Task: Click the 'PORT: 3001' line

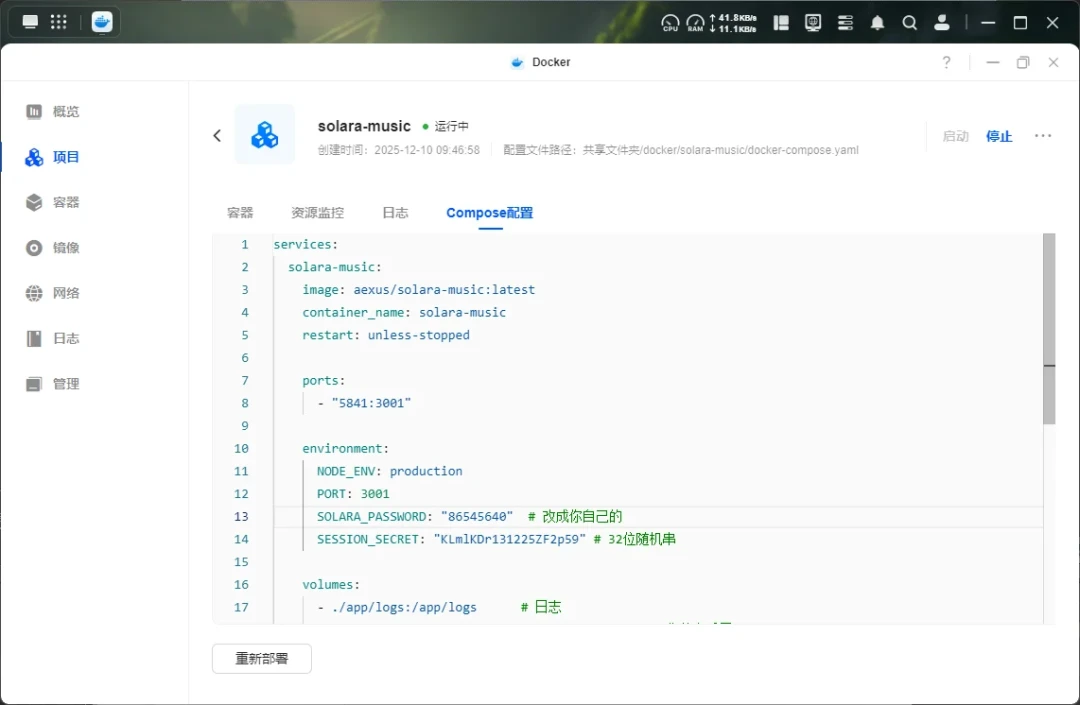Action: coord(353,494)
